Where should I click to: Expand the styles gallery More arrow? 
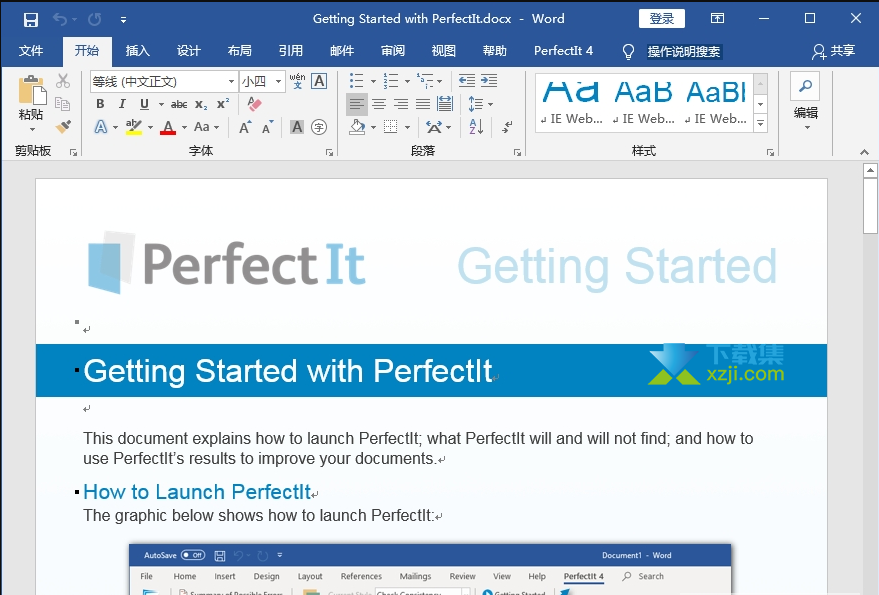[761, 123]
